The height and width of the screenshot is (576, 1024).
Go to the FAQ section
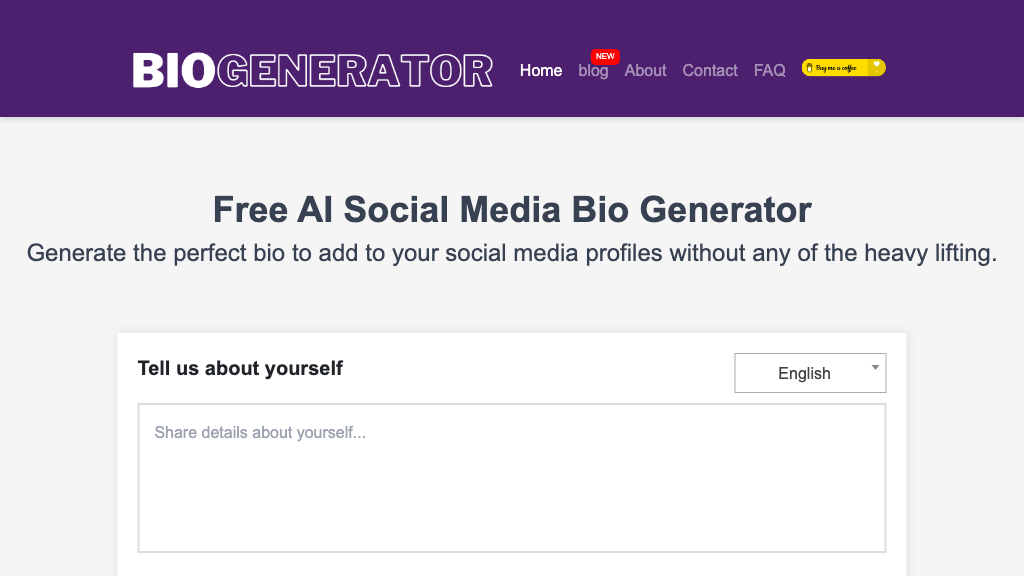pos(769,70)
